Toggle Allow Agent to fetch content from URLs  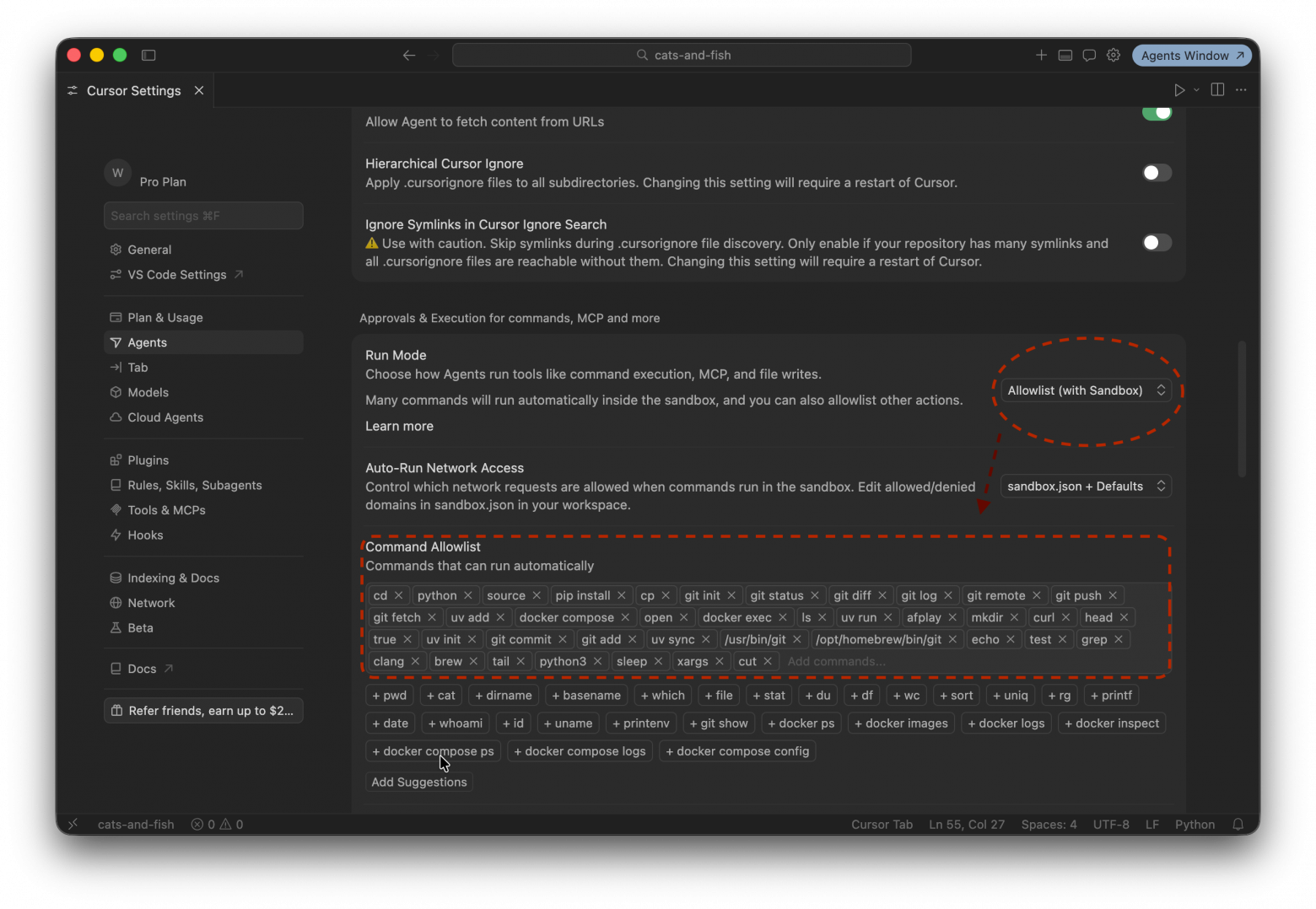pyautogui.click(x=1157, y=113)
